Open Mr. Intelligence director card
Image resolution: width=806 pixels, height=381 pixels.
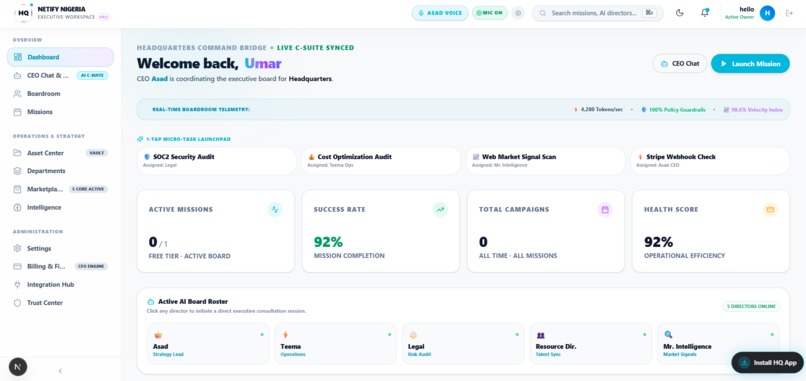click(x=718, y=343)
